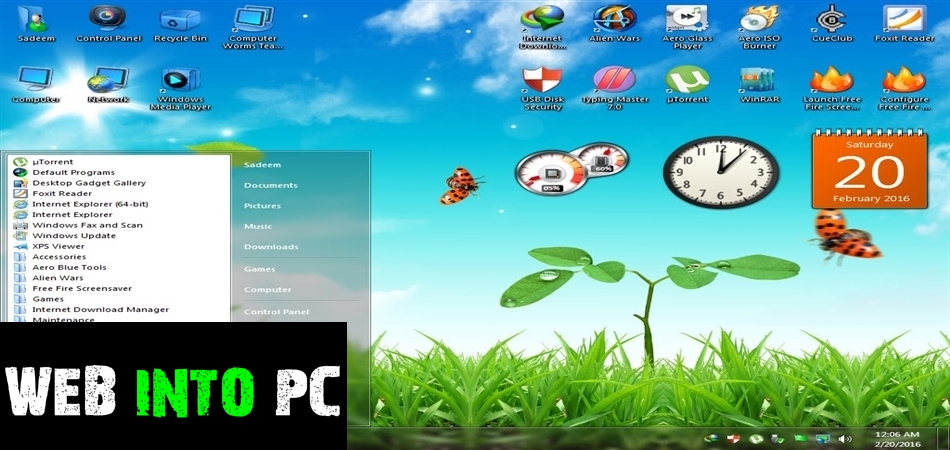Click Safely Remove Hardware tray icon
The image size is (950, 450).
tap(777, 438)
